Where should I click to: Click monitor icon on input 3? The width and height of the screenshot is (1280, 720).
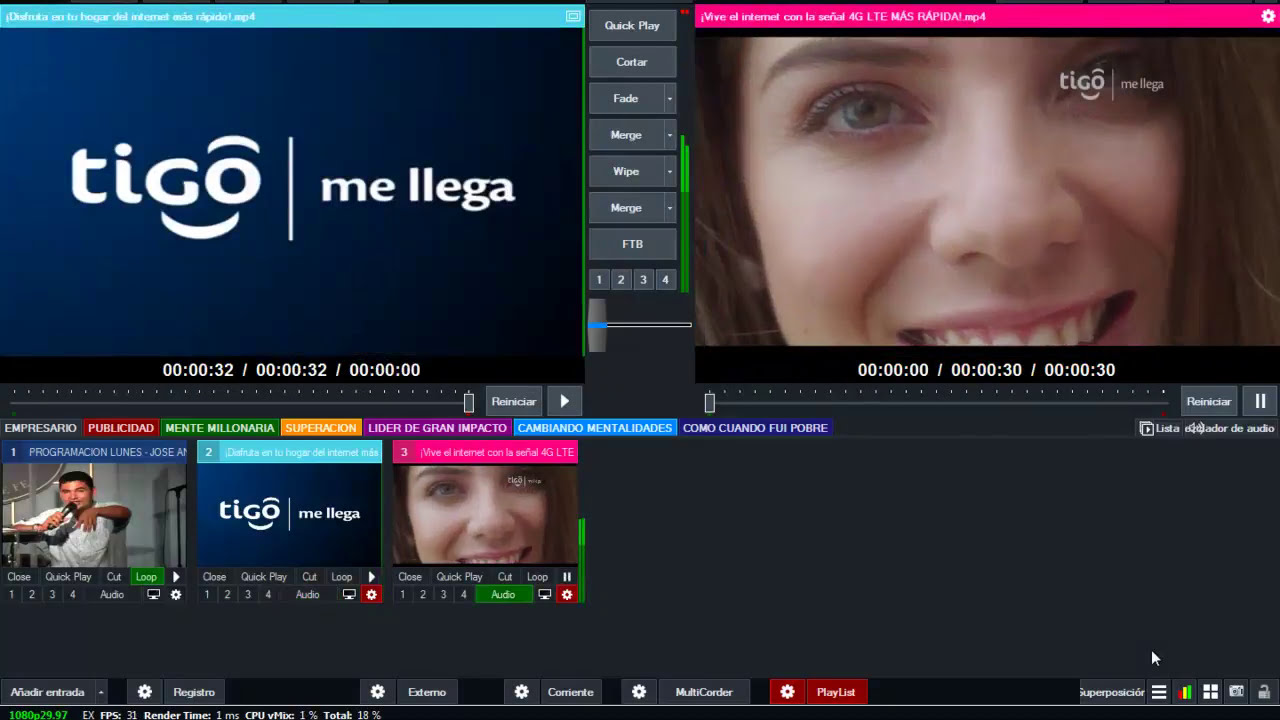click(545, 594)
